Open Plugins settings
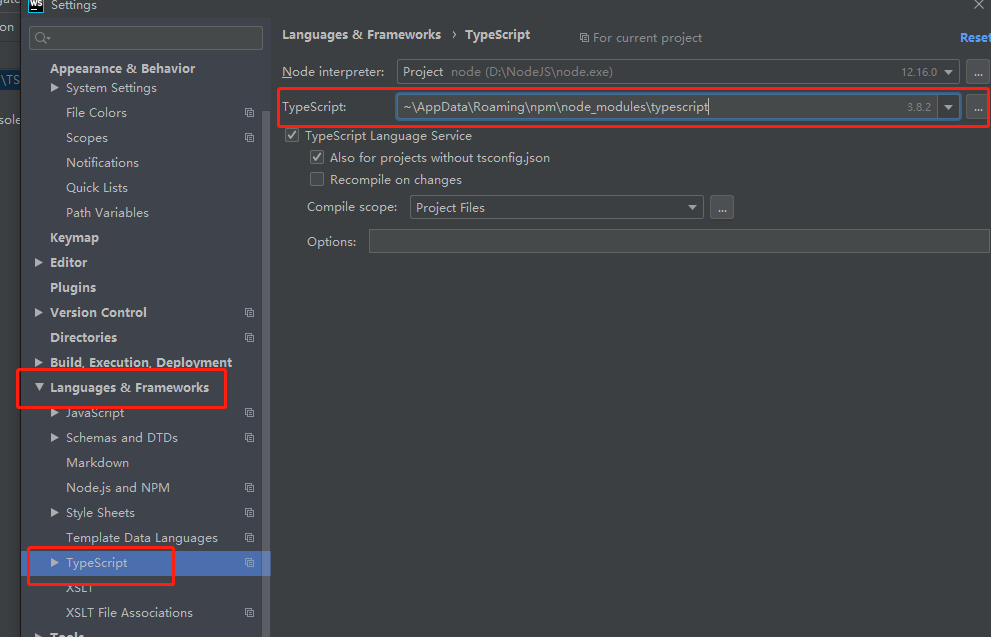This screenshot has width=991, height=637. [x=73, y=288]
